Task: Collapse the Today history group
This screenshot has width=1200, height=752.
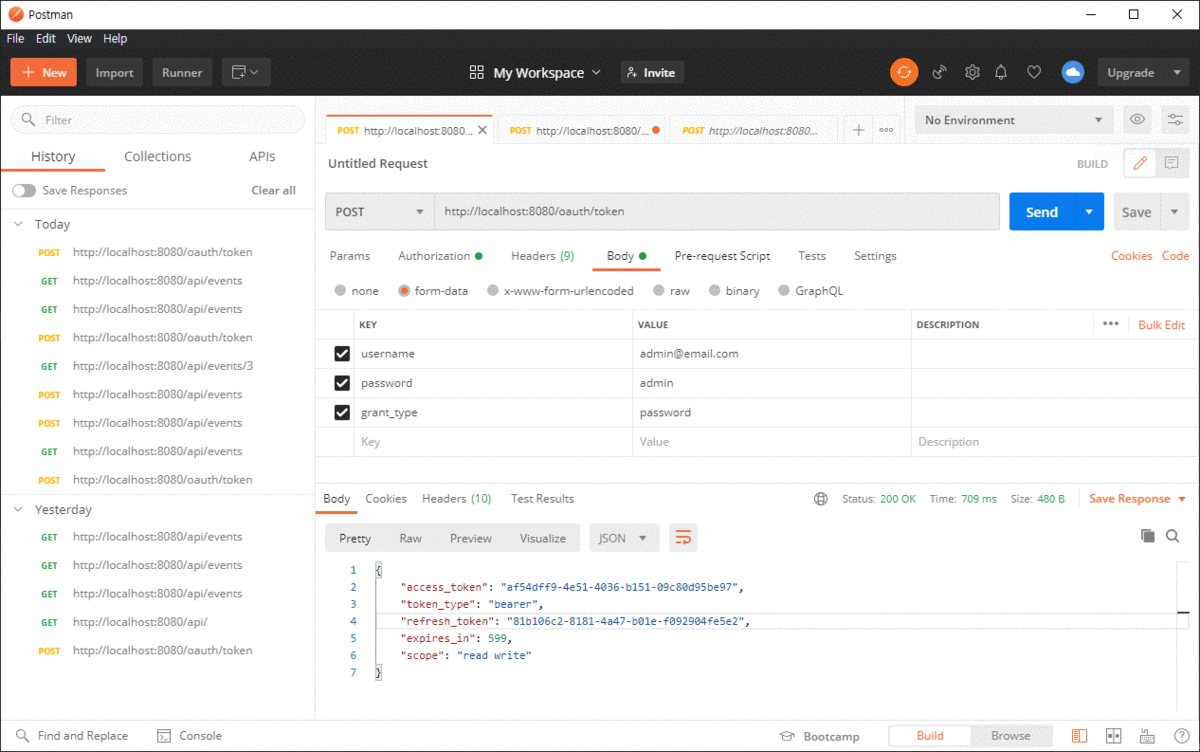Action: click(x=18, y=224)
